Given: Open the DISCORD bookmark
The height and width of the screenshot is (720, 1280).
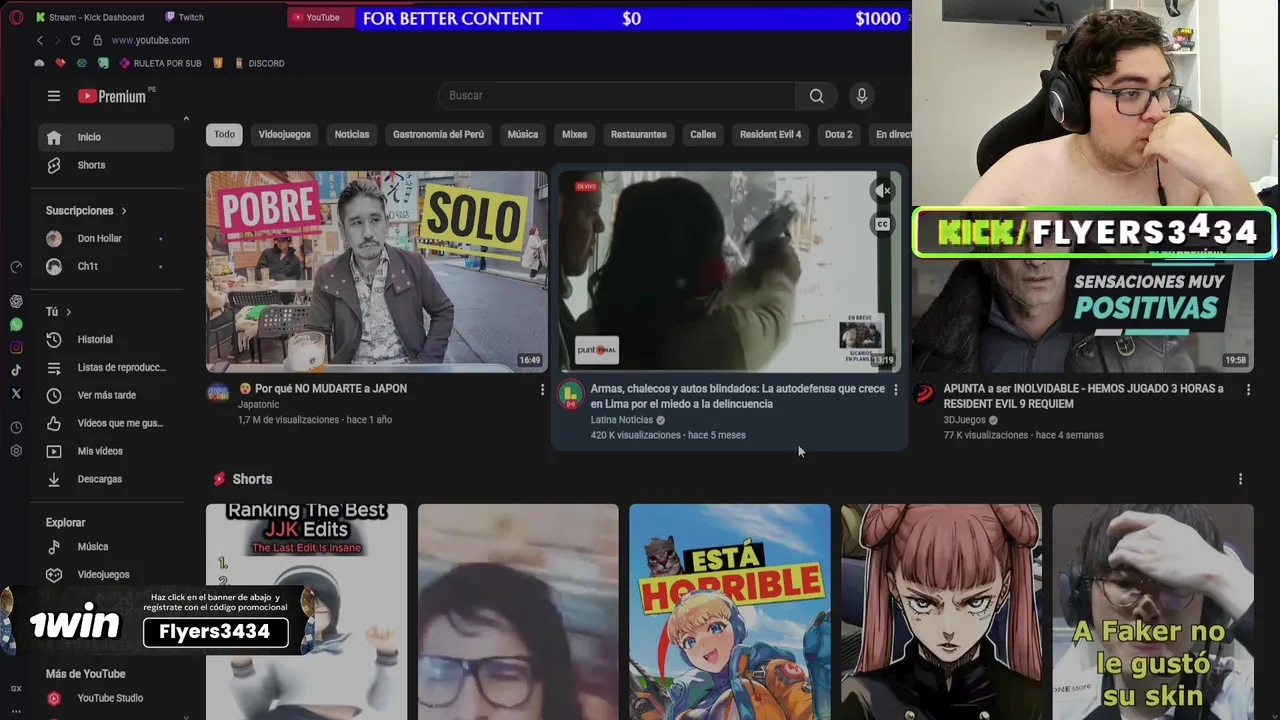Looking at the screenshot, I should click(x=259, y=63).
